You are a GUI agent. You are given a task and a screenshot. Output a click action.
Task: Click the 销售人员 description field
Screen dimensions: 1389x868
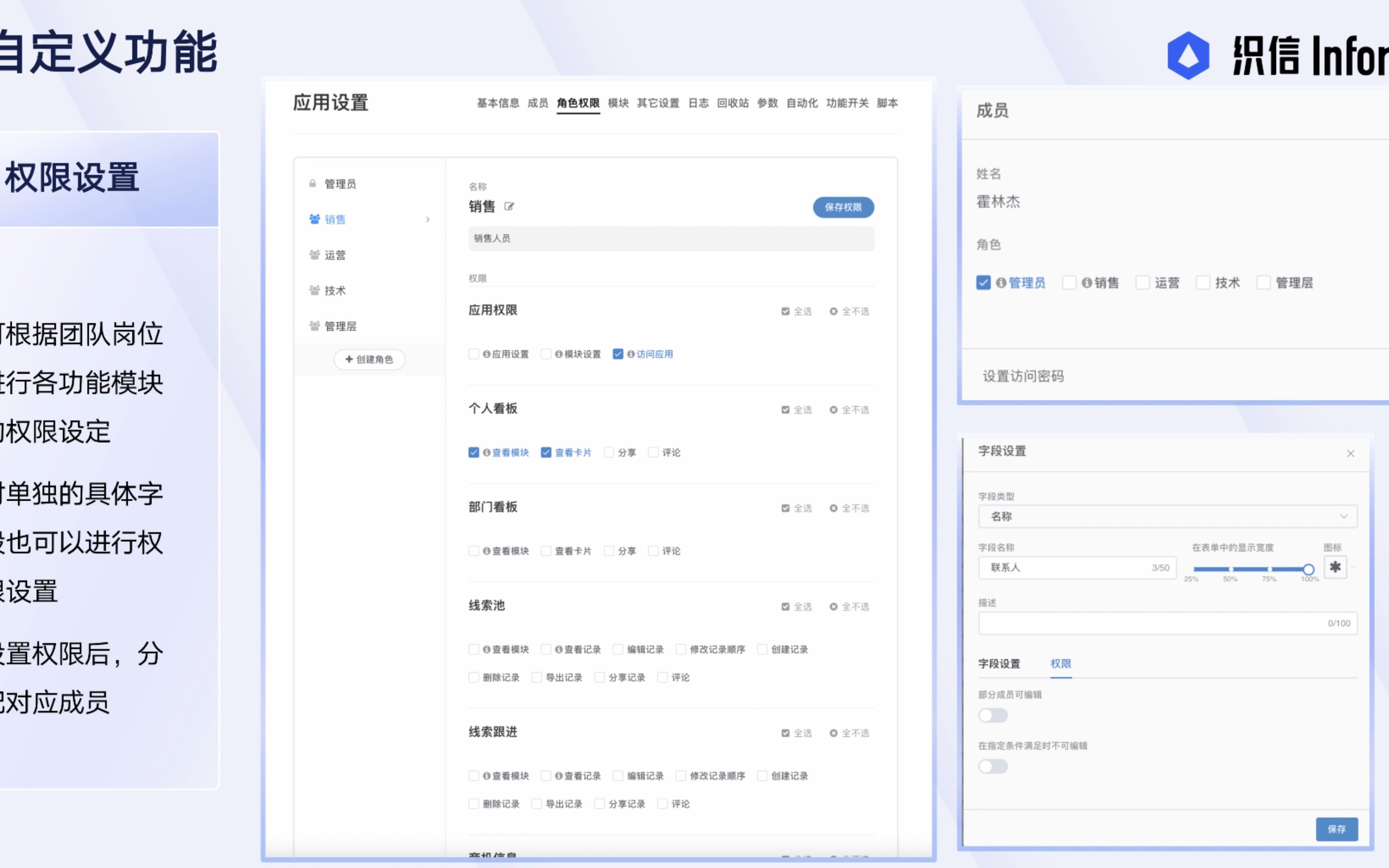point(671,238)
